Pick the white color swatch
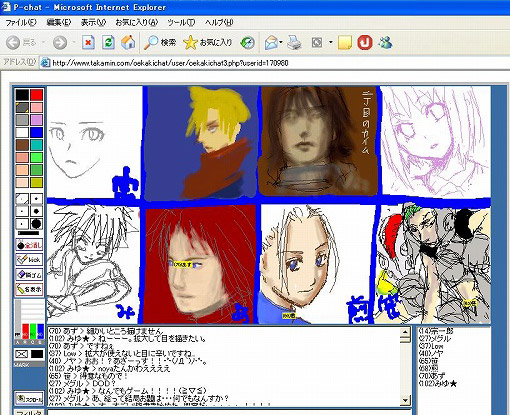The image size is (510, 415). (x=22, y=132)
